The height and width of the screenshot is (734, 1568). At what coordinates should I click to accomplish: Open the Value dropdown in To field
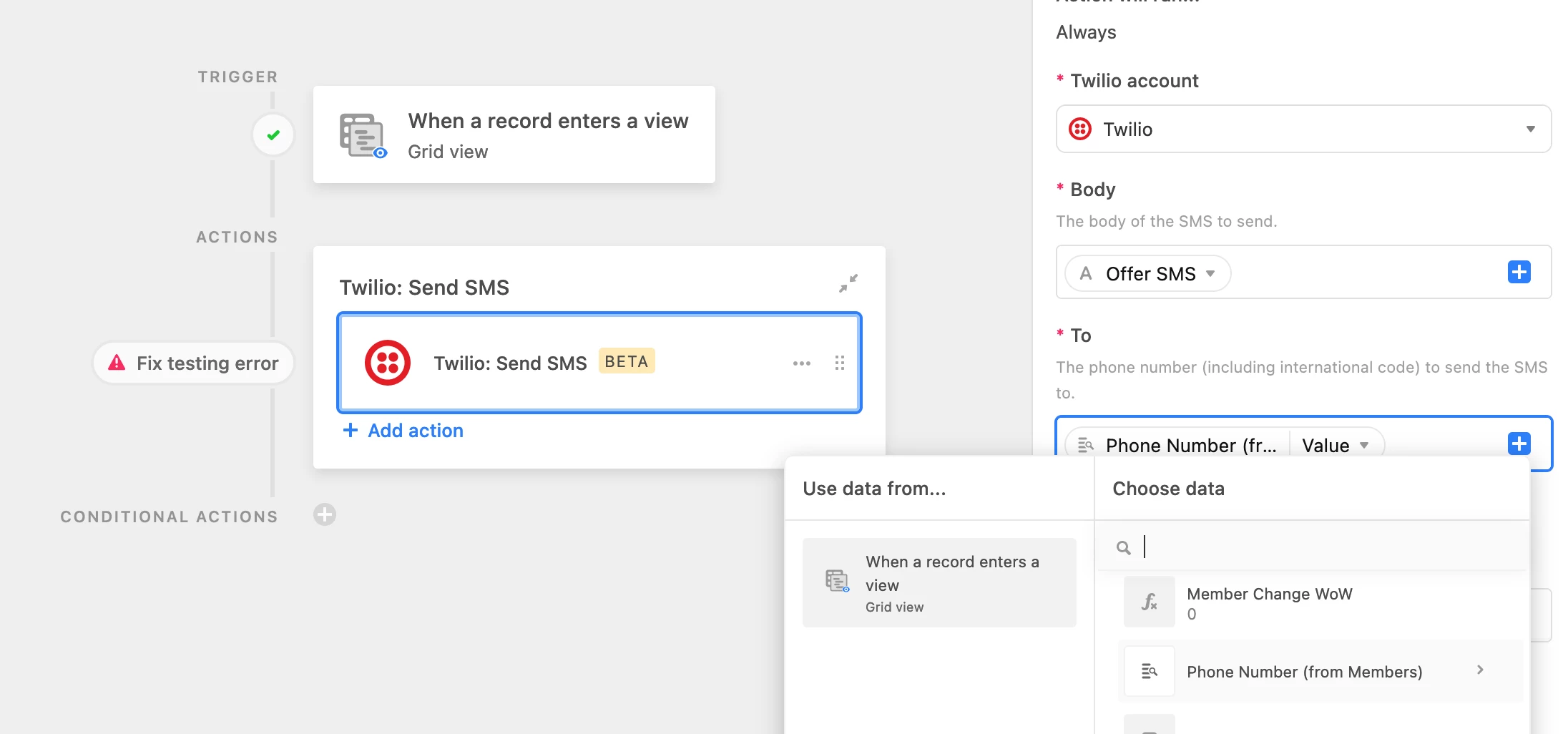pyautogui.click(x=1336, y=446)
